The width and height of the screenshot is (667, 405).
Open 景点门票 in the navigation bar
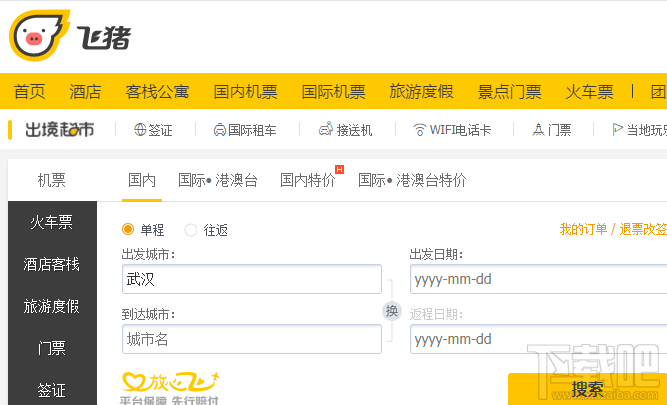coord(510,91)
